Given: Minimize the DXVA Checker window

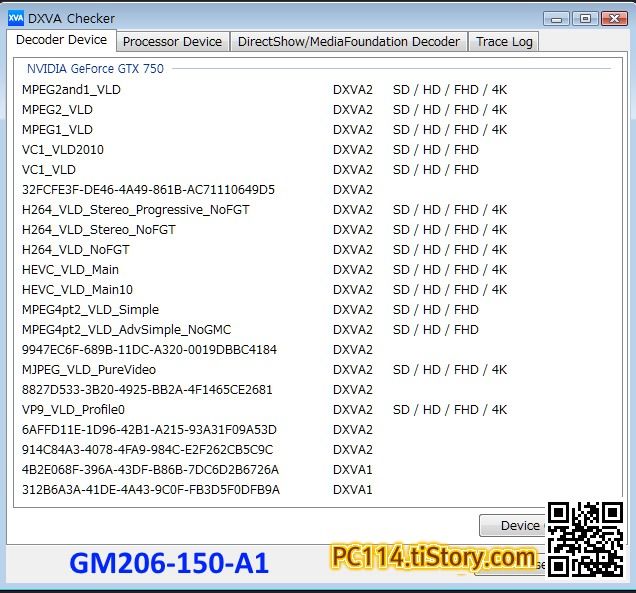Looking at the screenshot, I should [556, 19].
